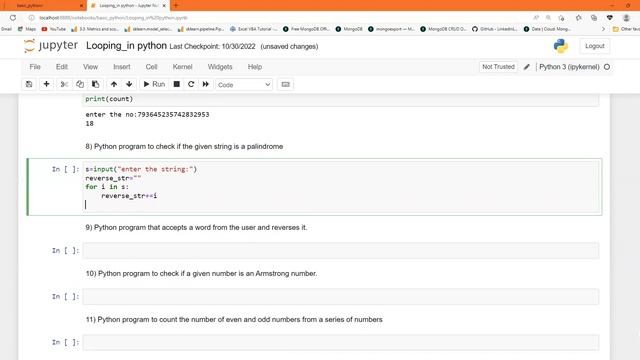
Task: Click the site information icon
Action: (31, 18)
